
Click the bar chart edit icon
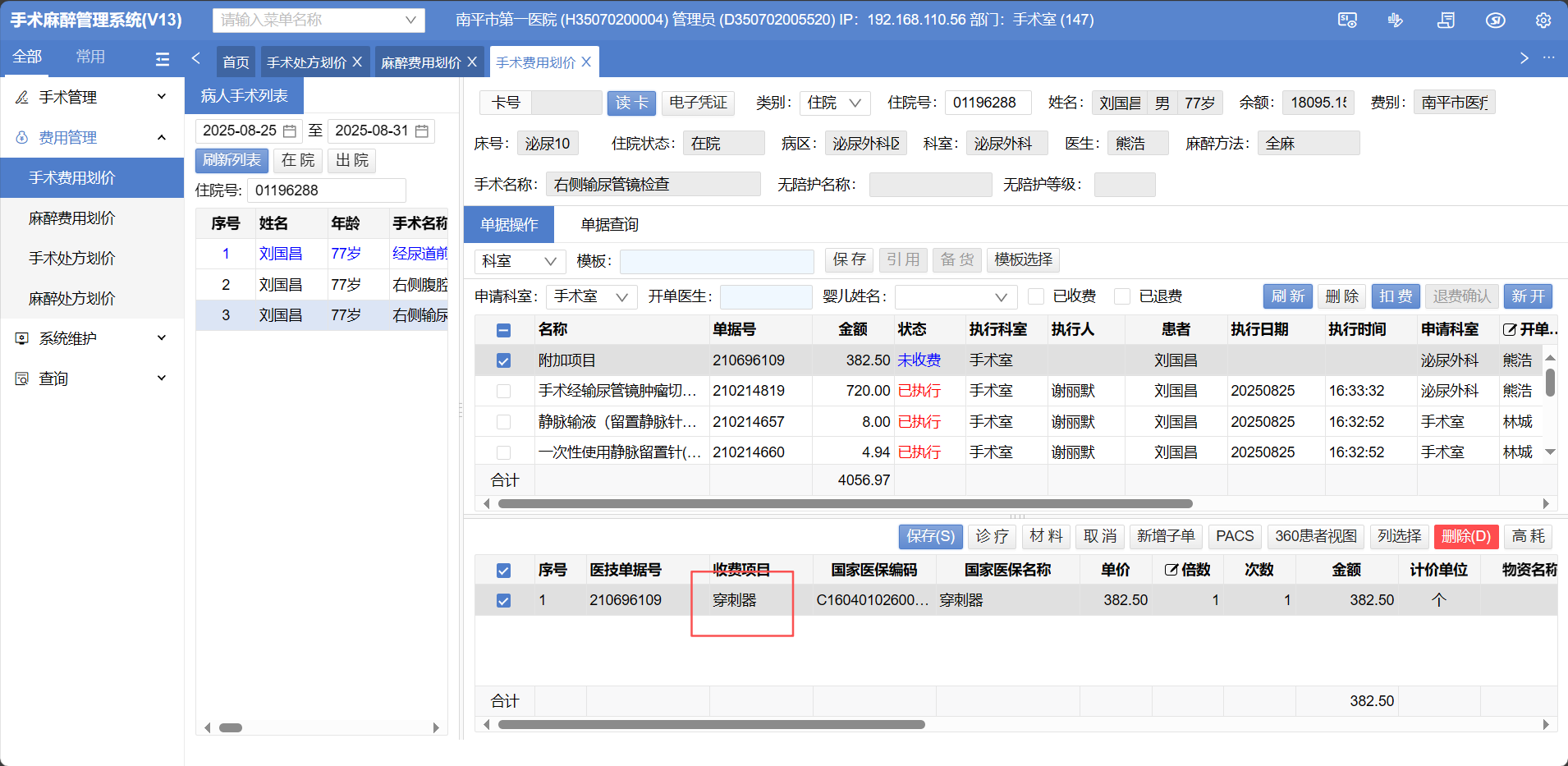[1395, 21]
